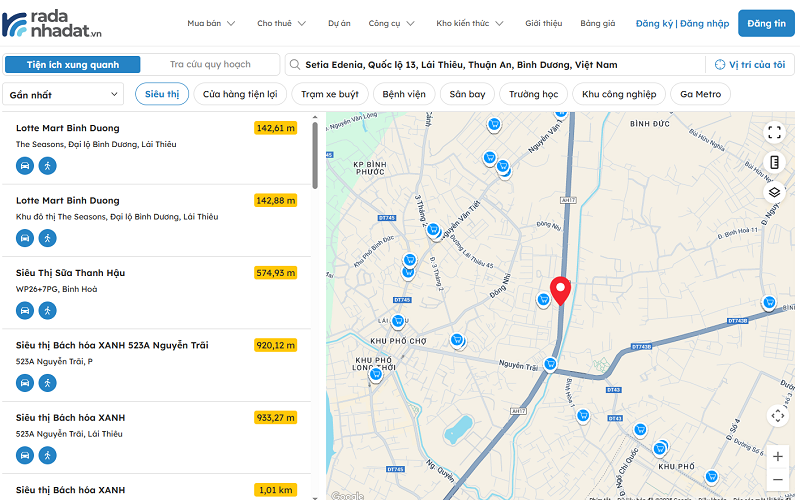800x500 pixels.
Task: Click car directions icon for Siêu Thị Sữa Thanh Hậu
Action: (x=24, y=310)
